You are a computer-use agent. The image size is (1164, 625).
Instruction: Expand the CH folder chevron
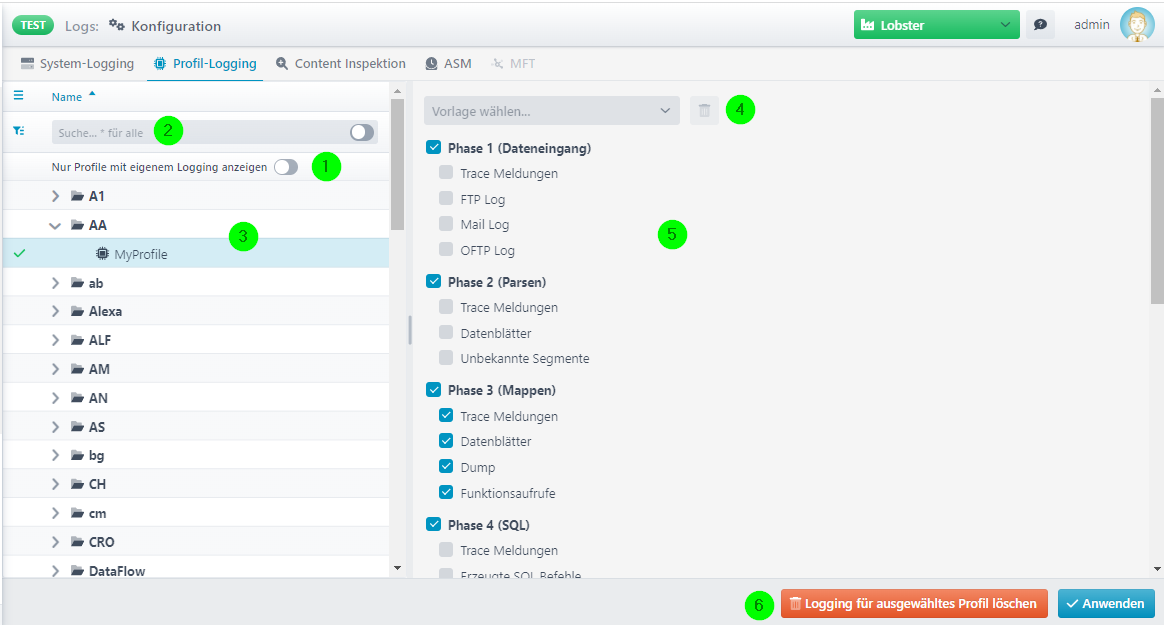pos(55,484)
